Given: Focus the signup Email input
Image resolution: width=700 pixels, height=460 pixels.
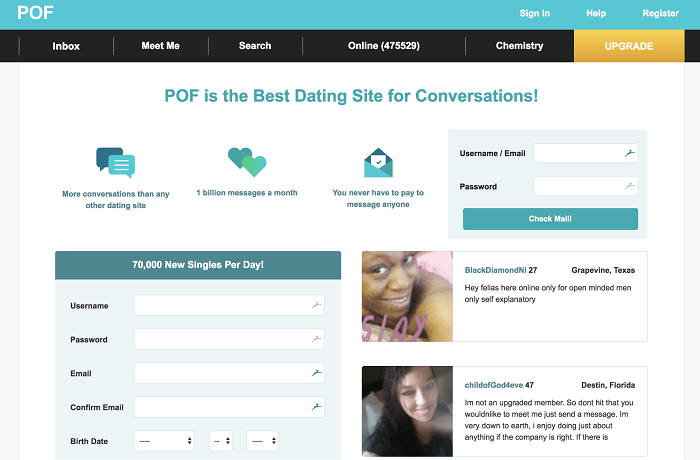Looking at the screenshot, I should 229,373.
